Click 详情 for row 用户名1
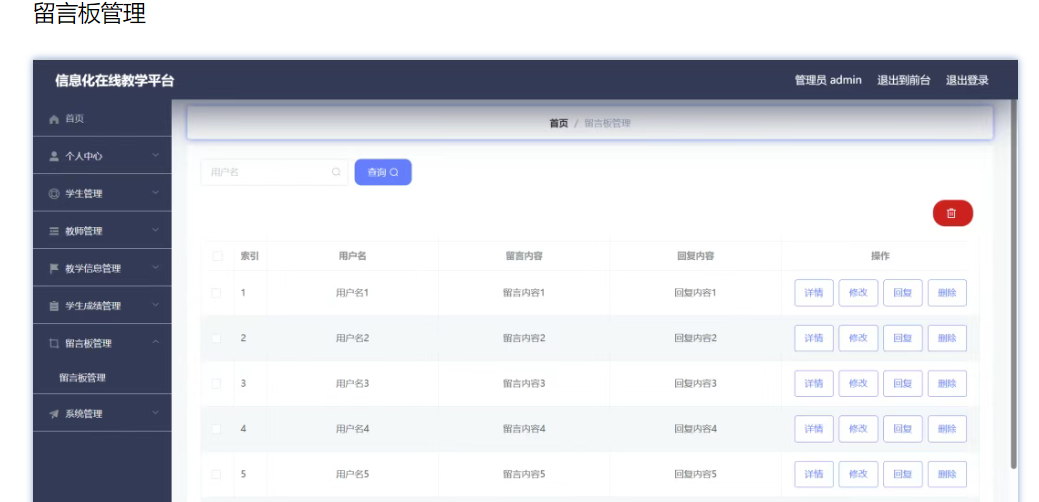Screen dimensions: 1039x502 pyautogui.click(x=814, y=293)
